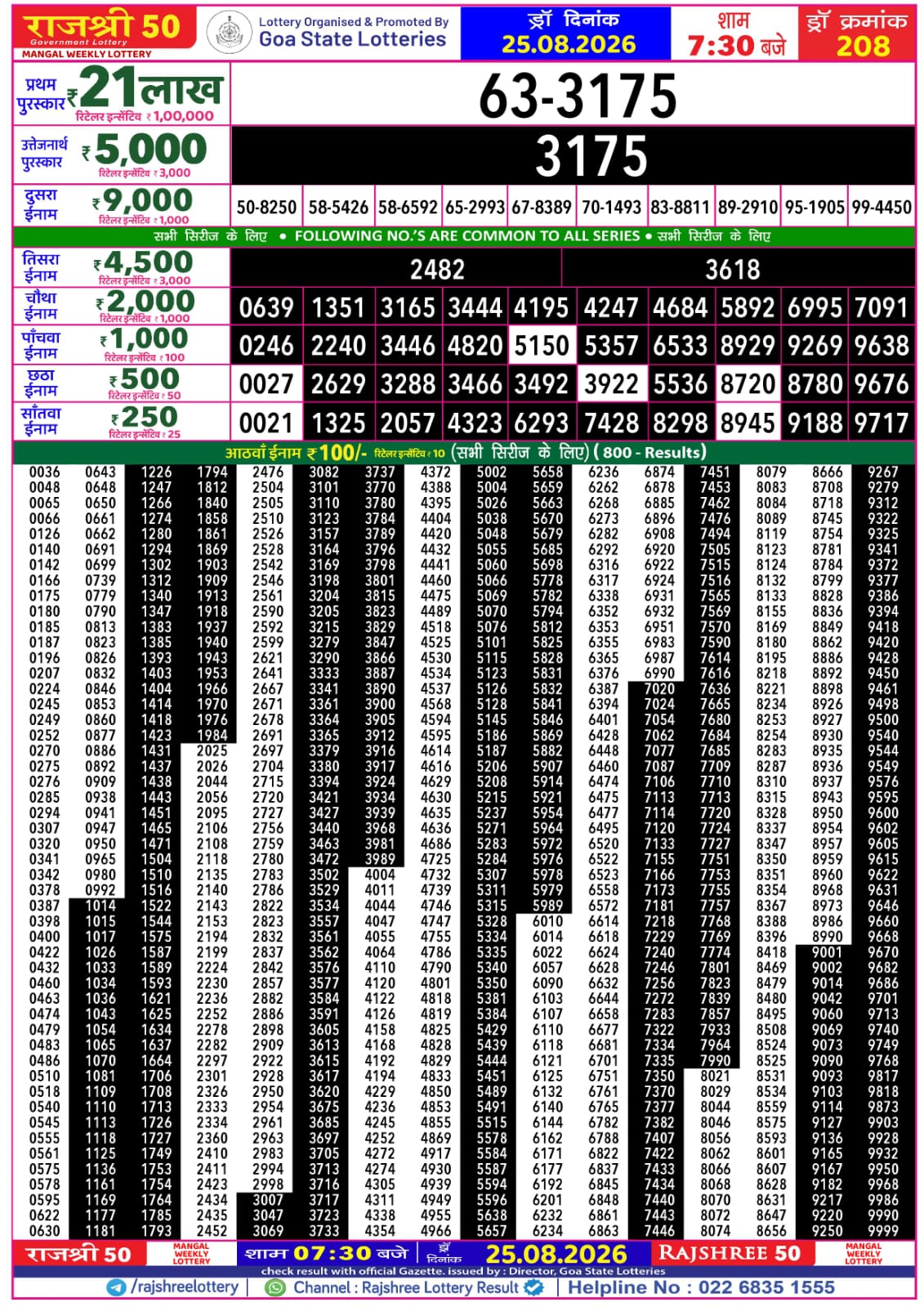Viewport: 924px width, 1307px height.
Task: Click Helpline No : 022 6835 1555
Action: [701, 1287]
